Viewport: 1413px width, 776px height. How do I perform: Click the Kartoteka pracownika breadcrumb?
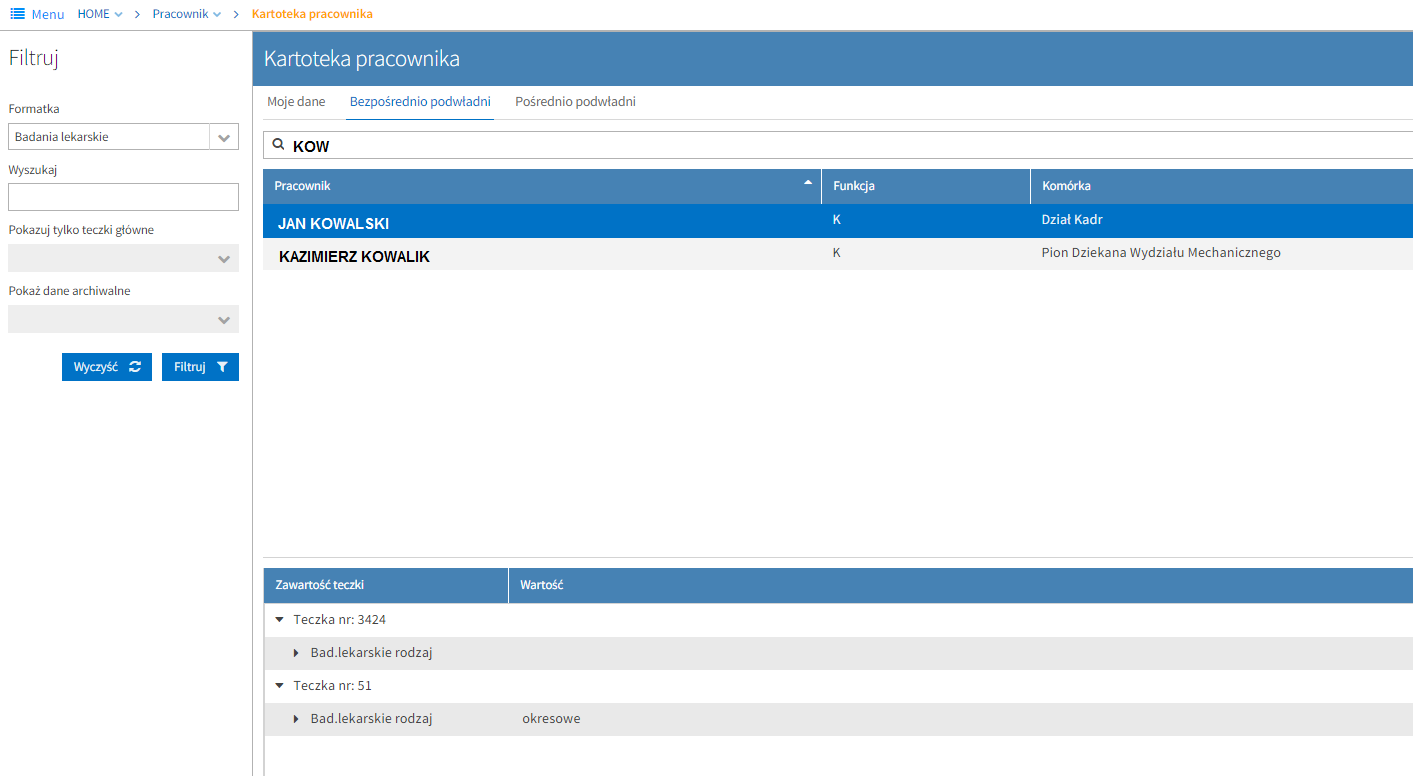(x=312, y=14)
